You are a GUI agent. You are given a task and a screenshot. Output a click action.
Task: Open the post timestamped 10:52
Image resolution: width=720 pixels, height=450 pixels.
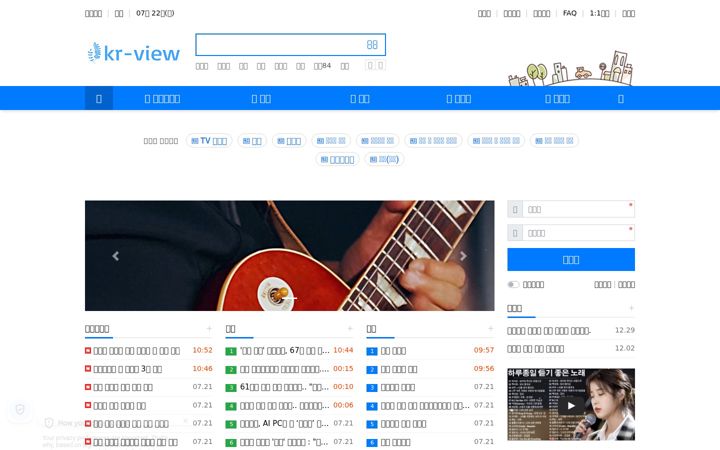136,351
